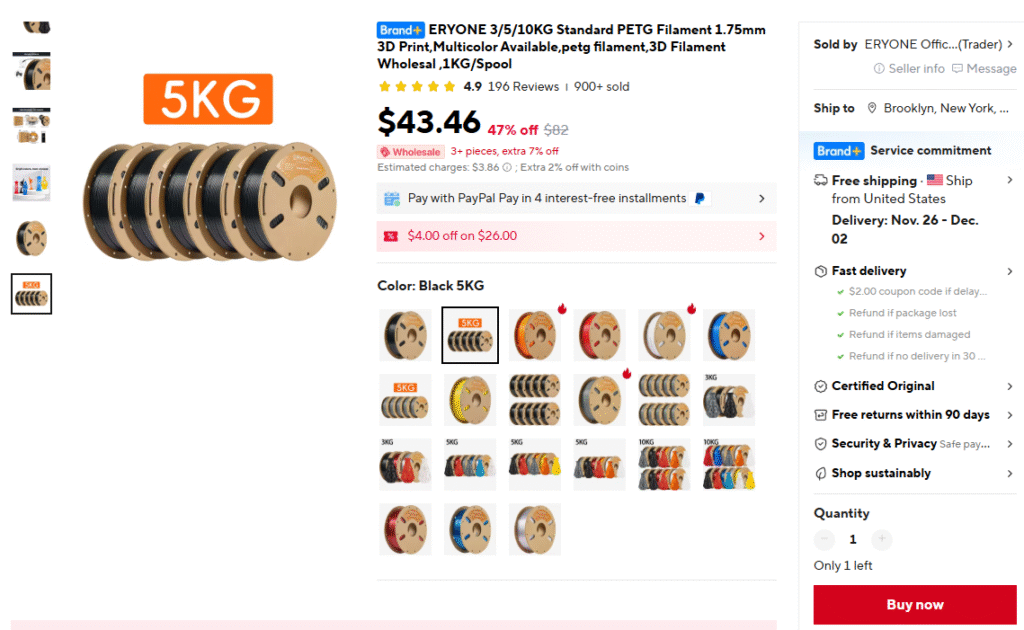
Task: Message the seller
Action: 984,69
